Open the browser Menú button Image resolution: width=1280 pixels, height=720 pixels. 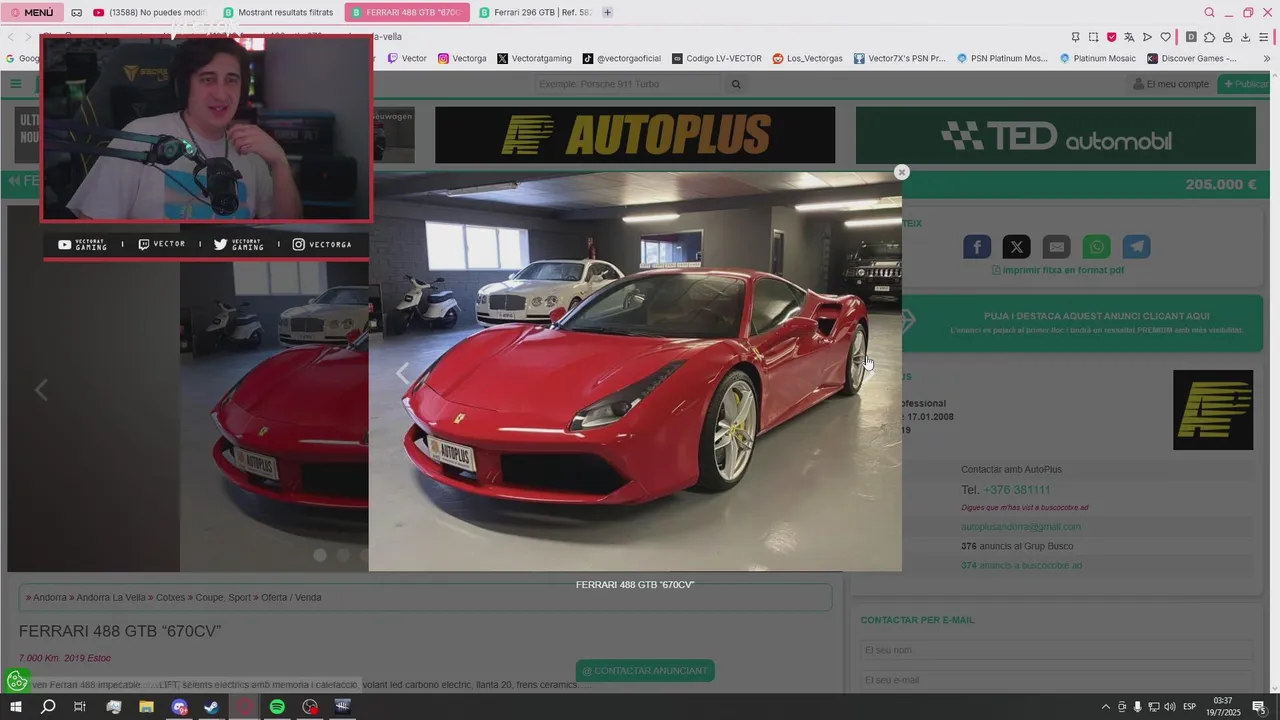(32, 12)
